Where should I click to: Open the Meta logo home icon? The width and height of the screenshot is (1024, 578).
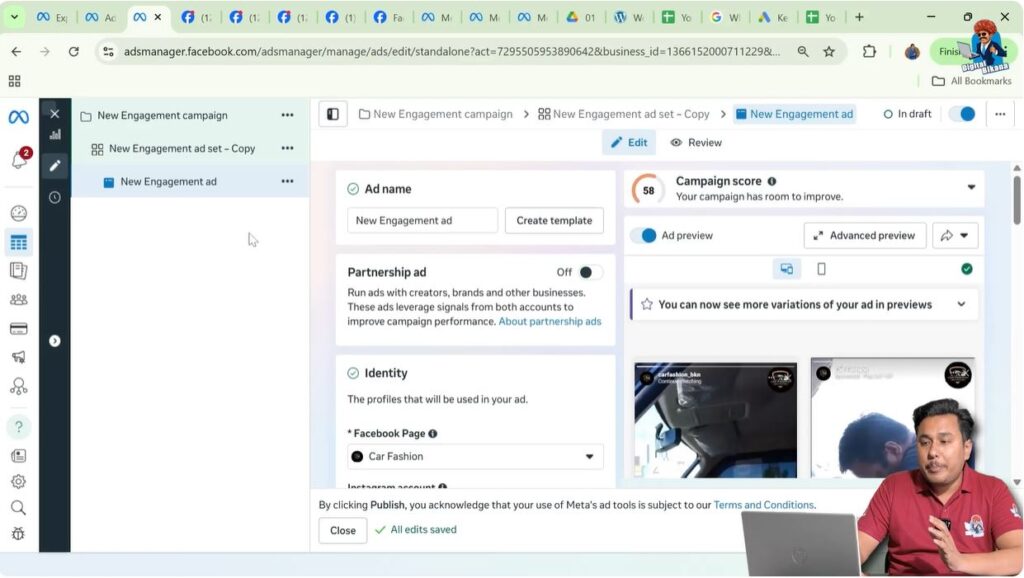(x=18, y=117)
